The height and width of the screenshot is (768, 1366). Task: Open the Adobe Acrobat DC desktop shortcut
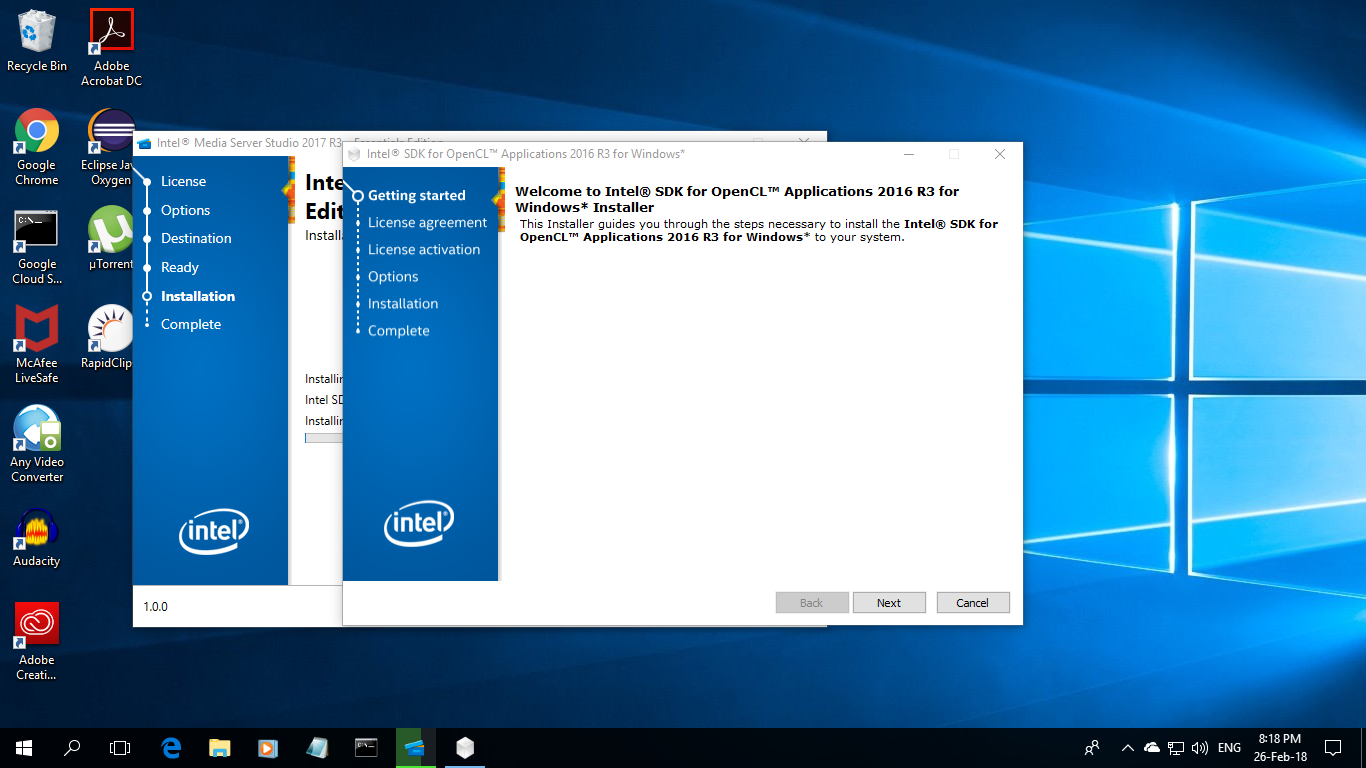point(111,47)
